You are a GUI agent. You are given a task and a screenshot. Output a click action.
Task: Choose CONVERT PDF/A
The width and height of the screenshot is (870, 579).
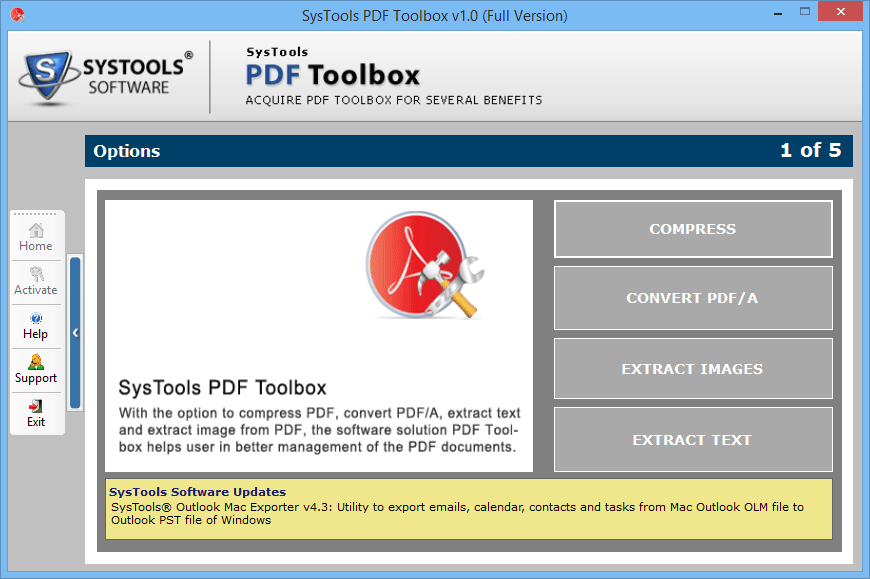click(692, 298)
